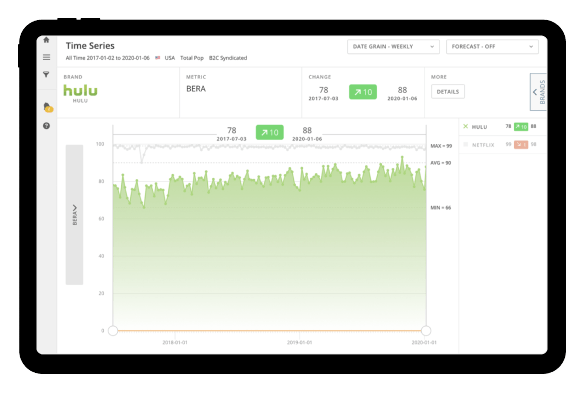This screenshot has width=588, height=396.
Task: Click the Hulu brand logo
Action: 80,90
